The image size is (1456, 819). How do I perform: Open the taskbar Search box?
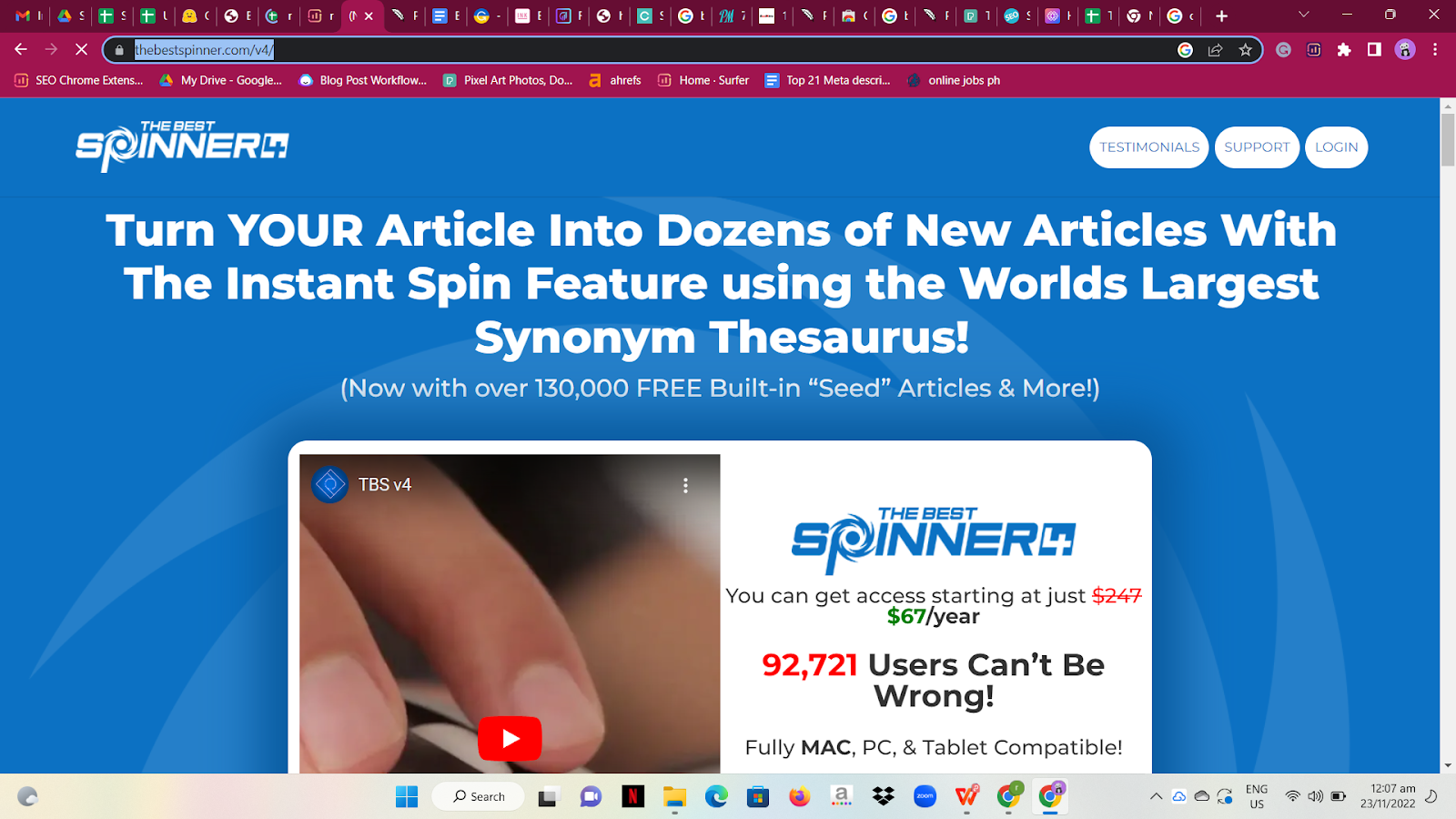(479, 796)
